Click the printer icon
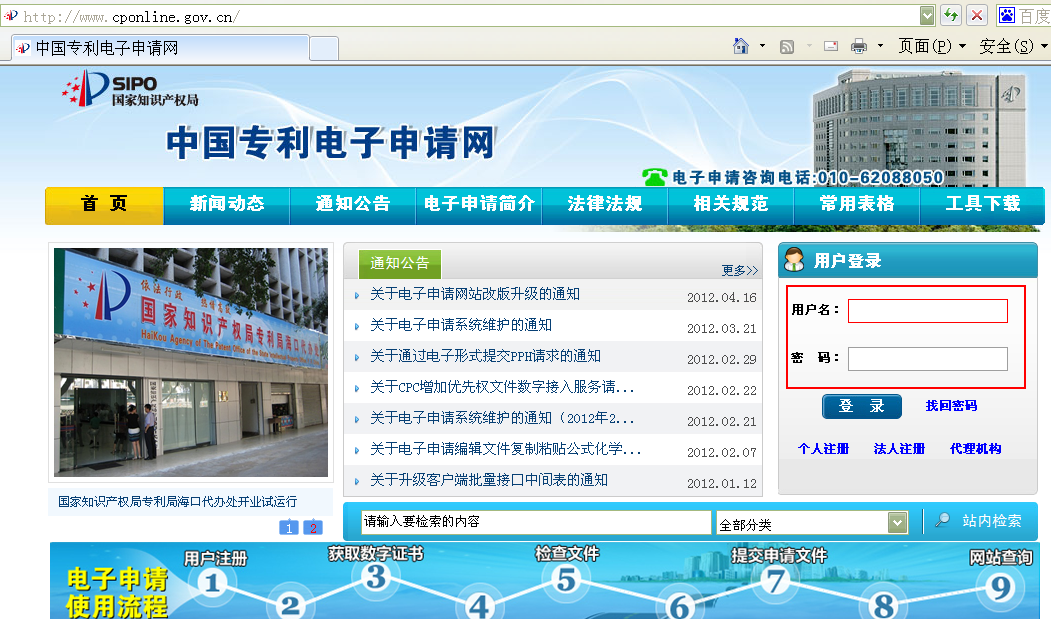The height and width of the screenshot is (619, 1051). pyautogui.click(x=859, y=46)
